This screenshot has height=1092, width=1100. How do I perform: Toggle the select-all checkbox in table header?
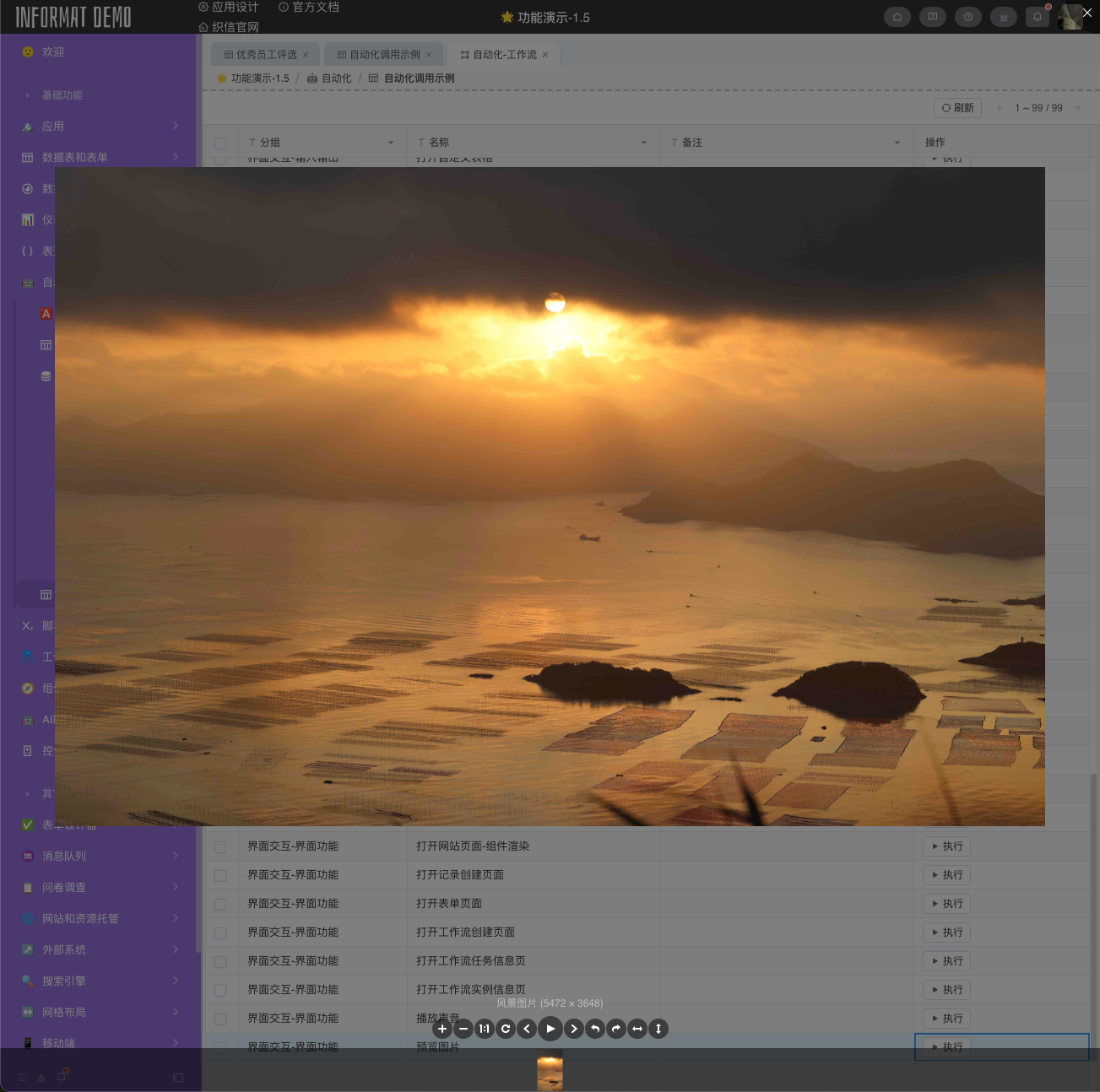pyautogui.click(x=220, y=143)
